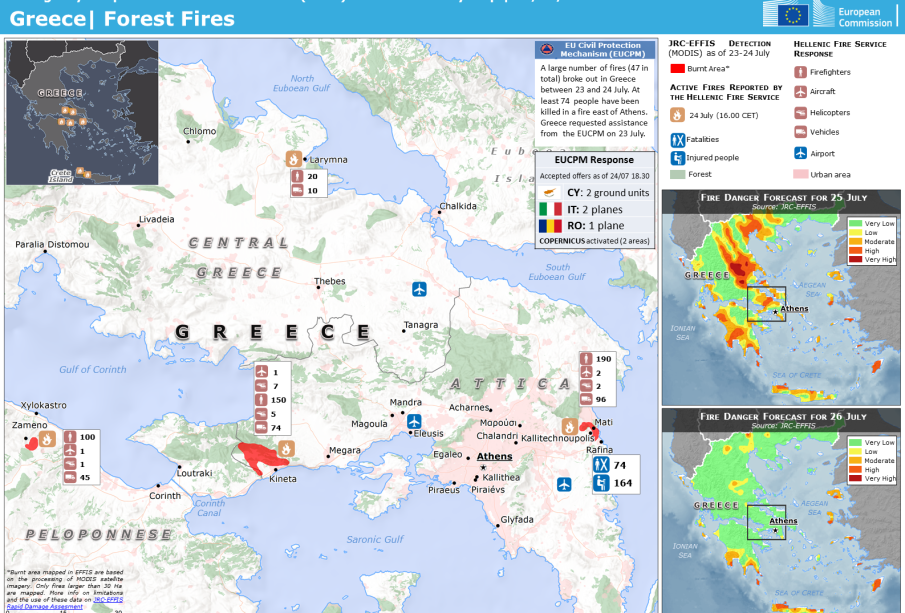Click the Thebes city label
The image size is (905, 613).
tap(330, 281)
